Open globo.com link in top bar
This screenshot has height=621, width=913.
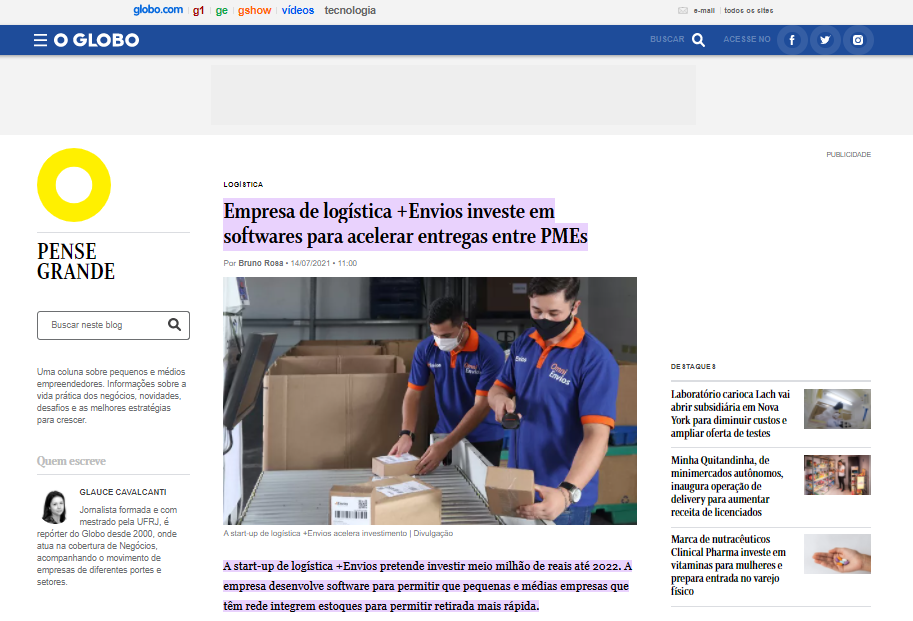(x=158, y=10)
